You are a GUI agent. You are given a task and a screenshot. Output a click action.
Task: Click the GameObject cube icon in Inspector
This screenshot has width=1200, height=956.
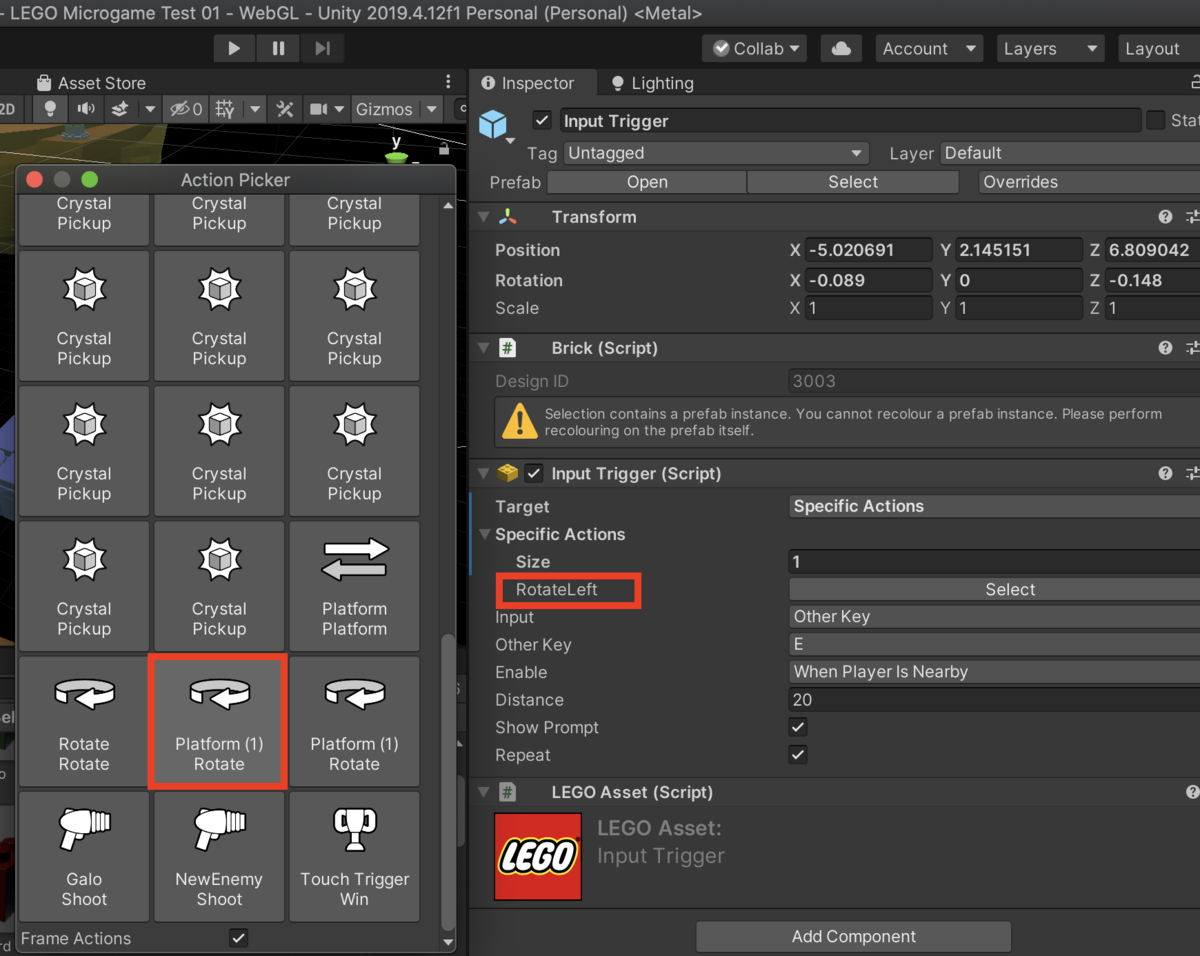tap(493, 124)
